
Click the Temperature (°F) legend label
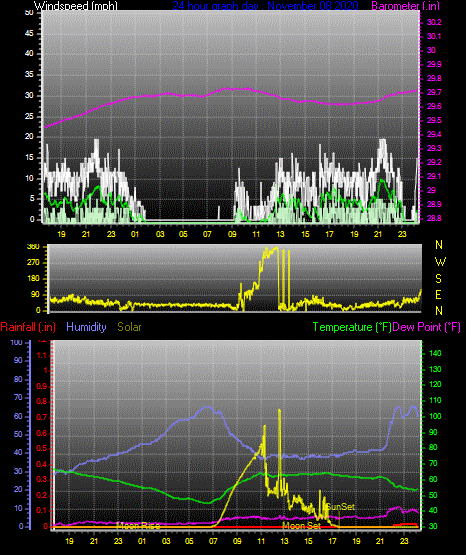point(352,327)
